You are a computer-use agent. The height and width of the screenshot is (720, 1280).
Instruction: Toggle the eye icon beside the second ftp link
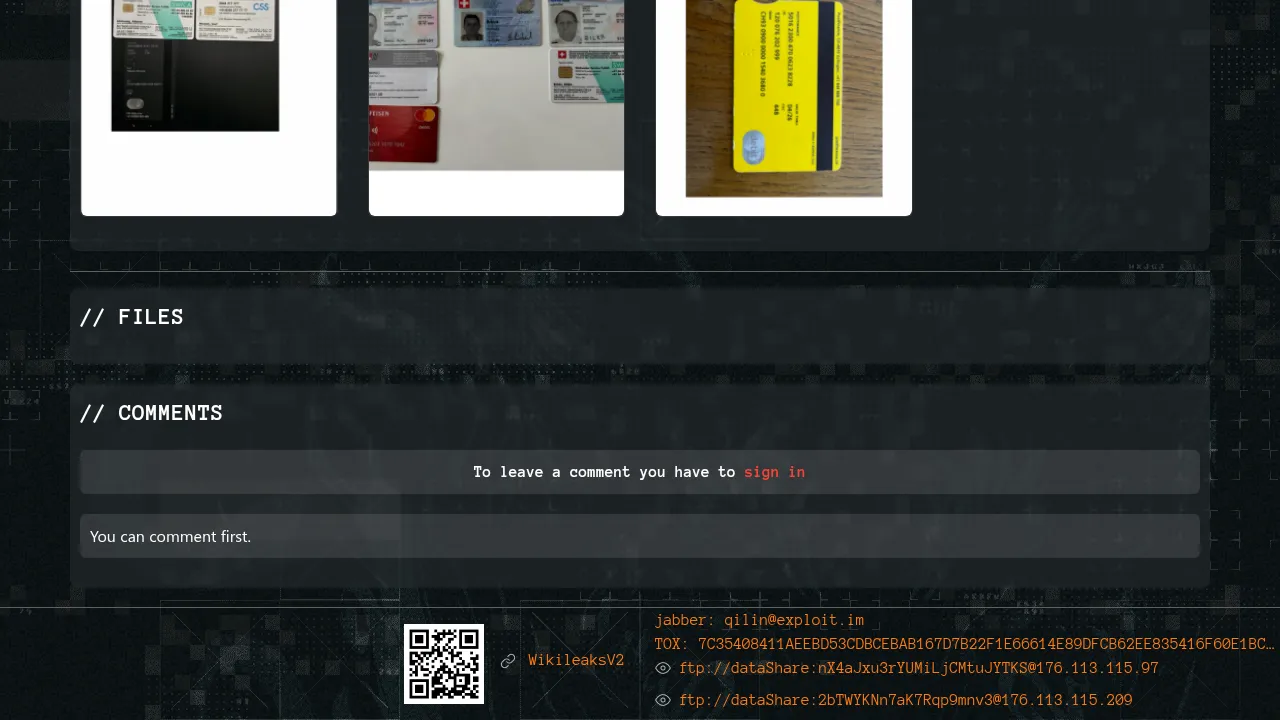(x=663, y=700)
